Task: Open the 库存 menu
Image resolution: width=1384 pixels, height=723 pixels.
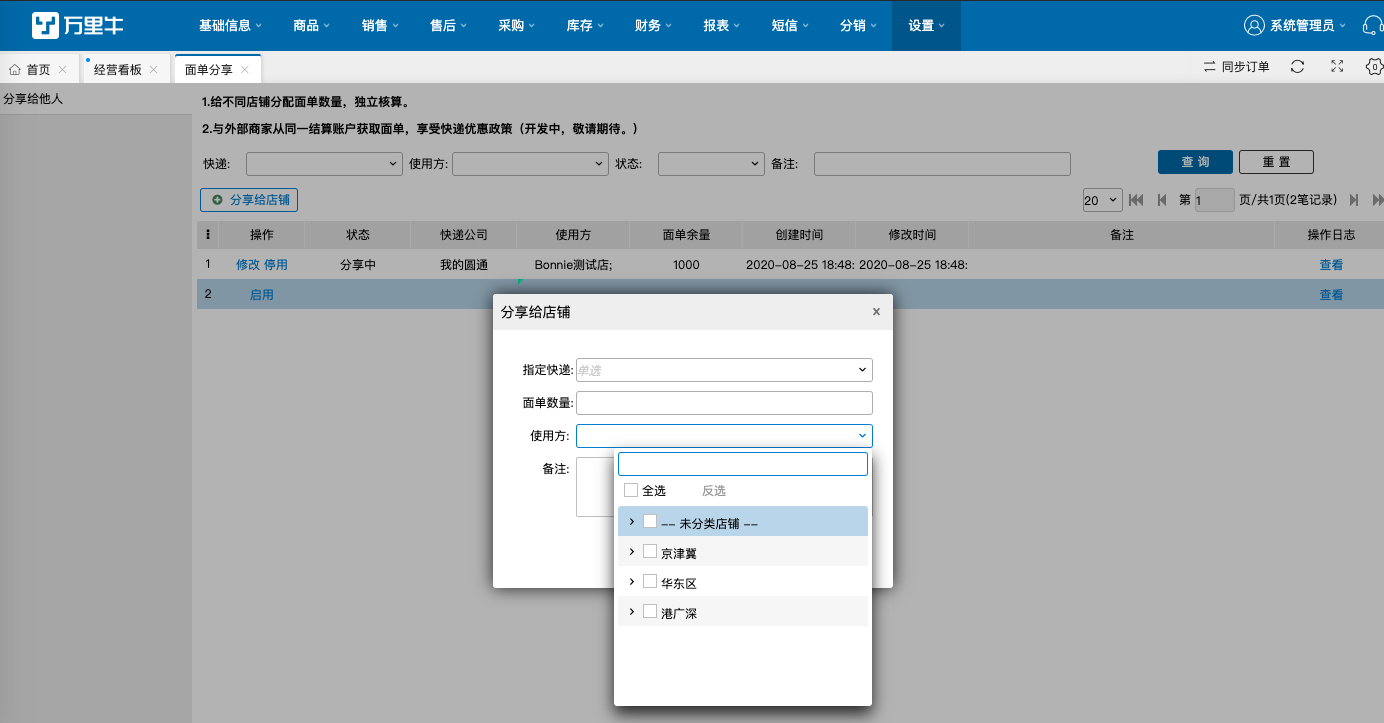Action: [585, 25]
